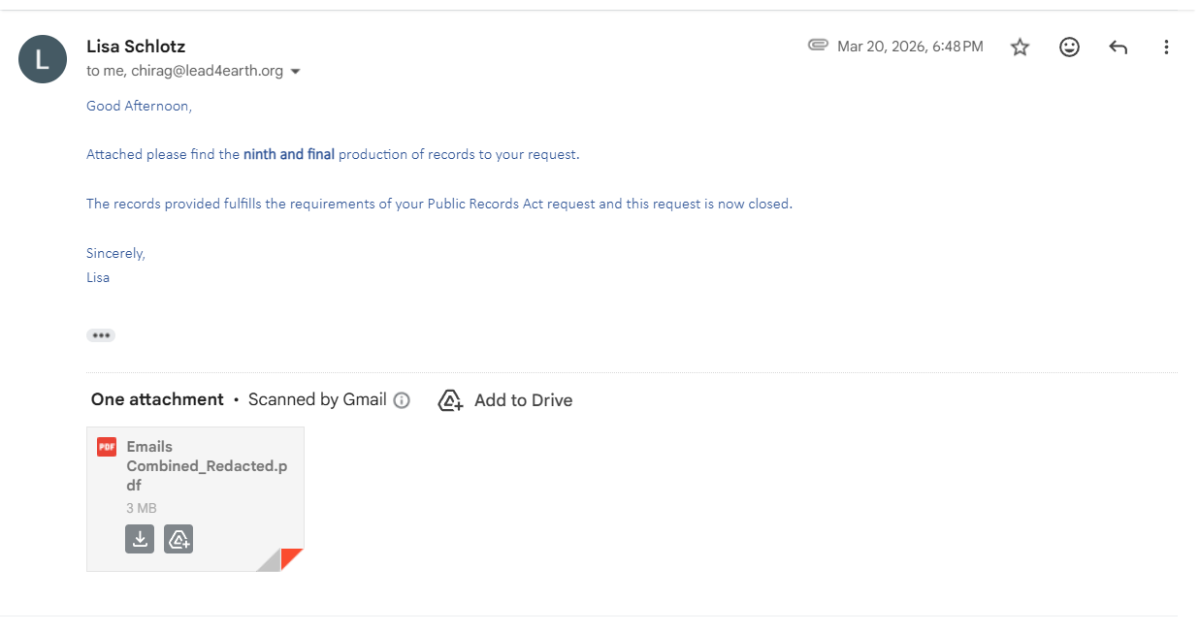Click the paperclip attachment indicator near the date
Viewport: 1200px width, 632px height.
(x=818, y=46)
